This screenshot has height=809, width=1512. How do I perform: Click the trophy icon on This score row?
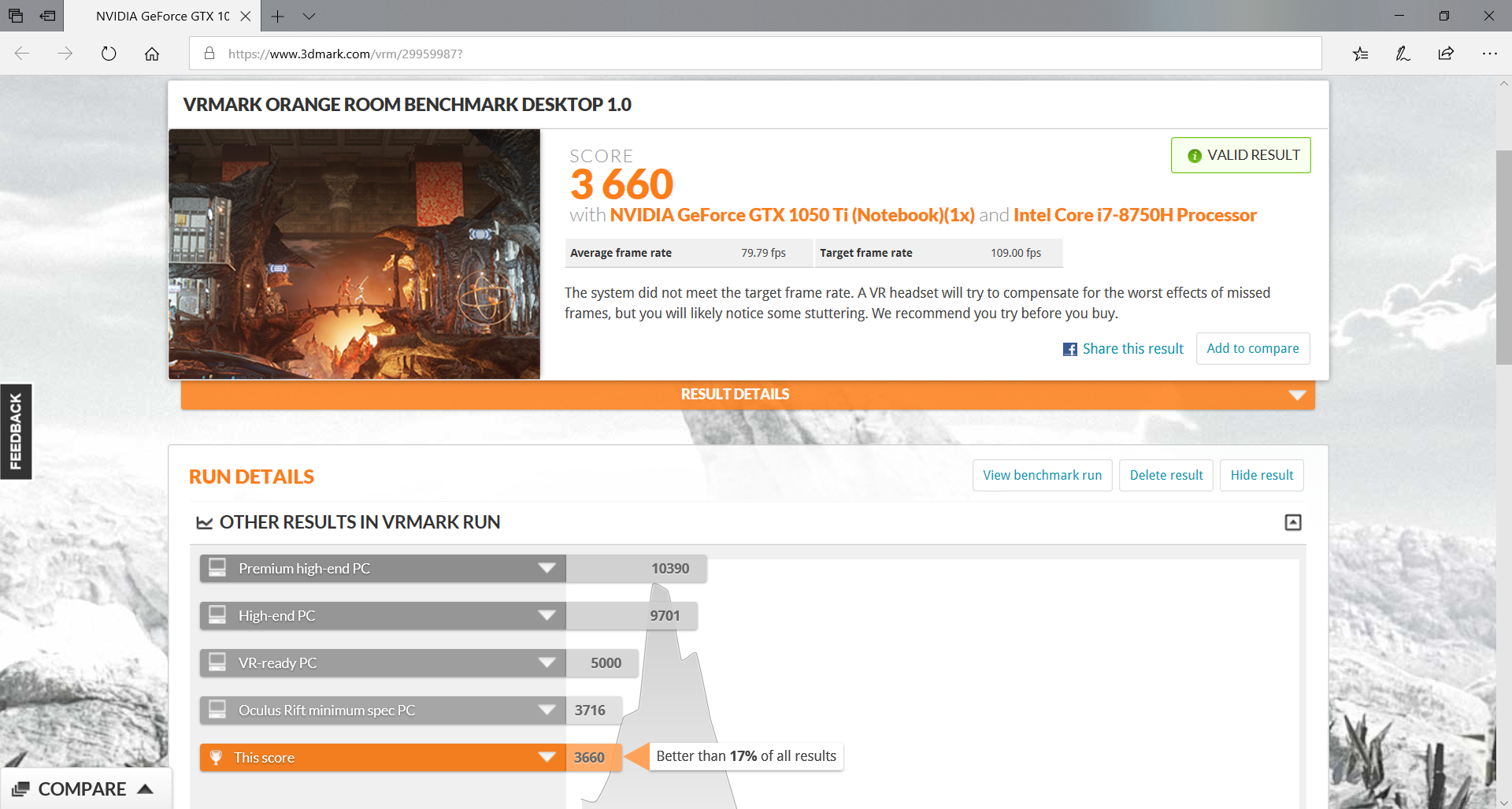click(x=216, y=757)
